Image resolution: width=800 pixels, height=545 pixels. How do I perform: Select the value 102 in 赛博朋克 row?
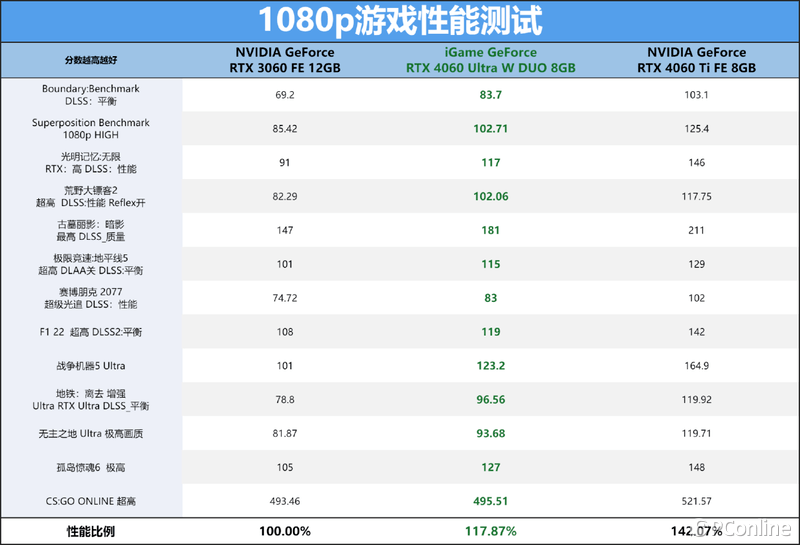(x=696, y=298)
